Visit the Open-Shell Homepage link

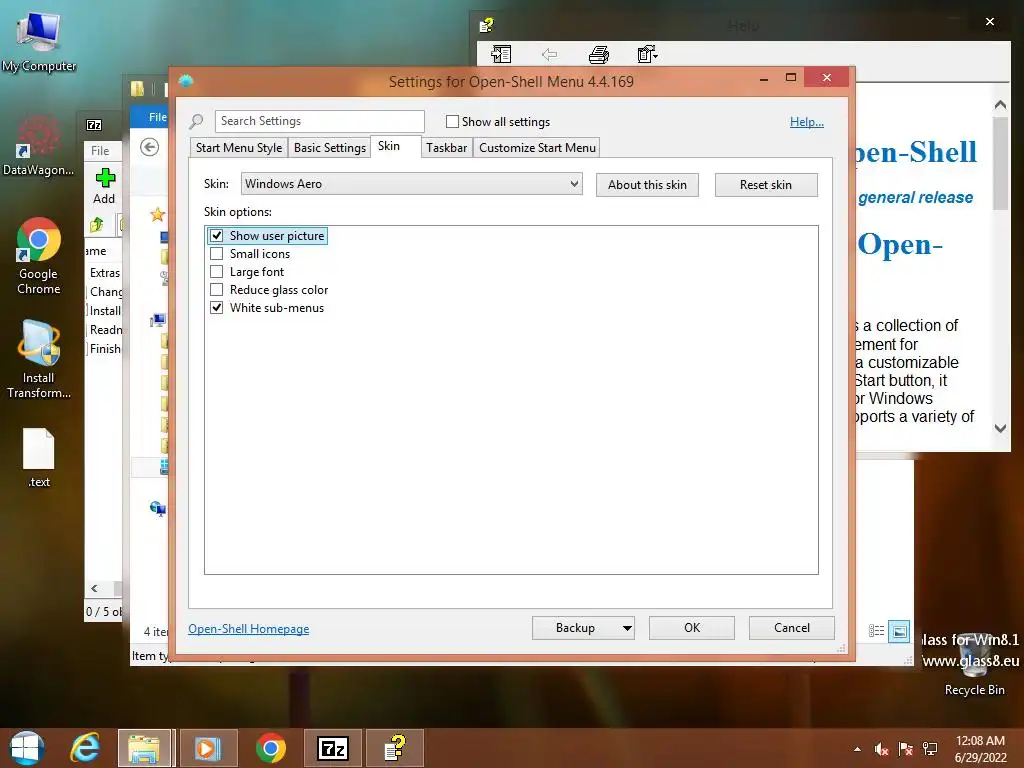pyautogui.click(x=249, y=629)
